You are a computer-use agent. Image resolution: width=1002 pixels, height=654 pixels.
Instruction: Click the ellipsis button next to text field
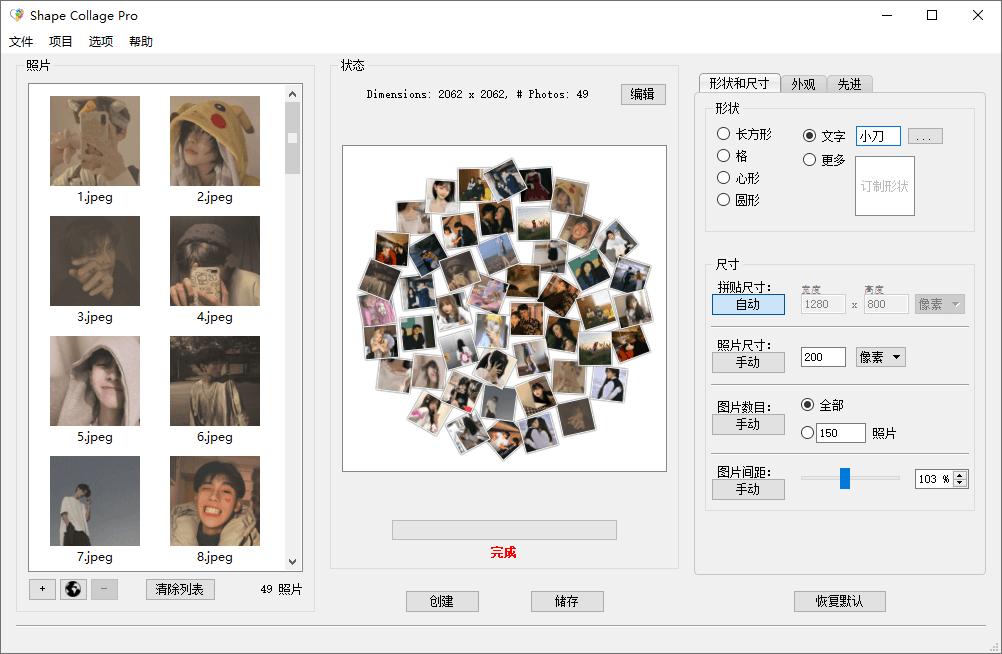coord(925,136)
